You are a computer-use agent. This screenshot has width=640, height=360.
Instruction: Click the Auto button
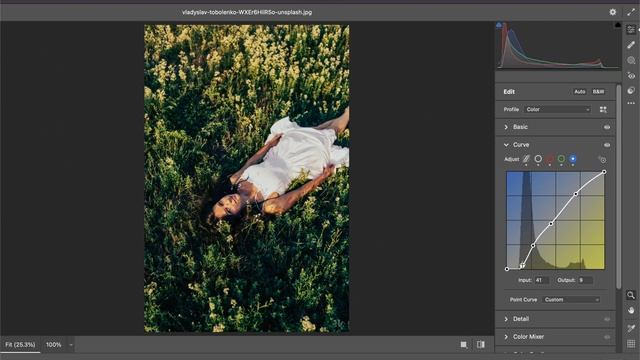pos(580,92)
